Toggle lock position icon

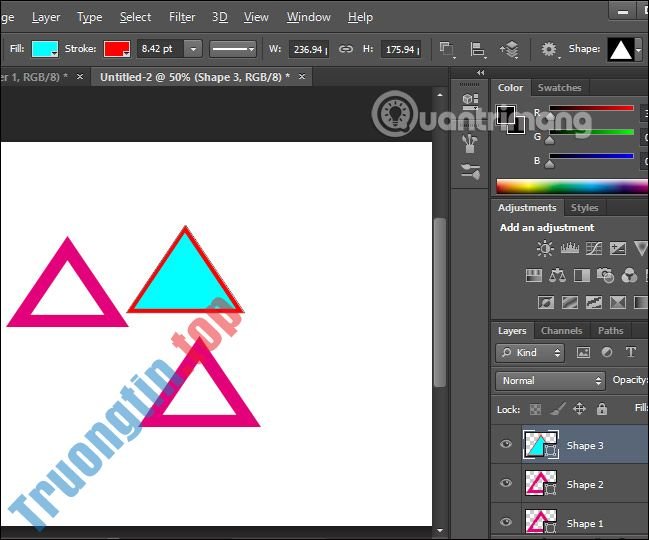tap(579, 409)
